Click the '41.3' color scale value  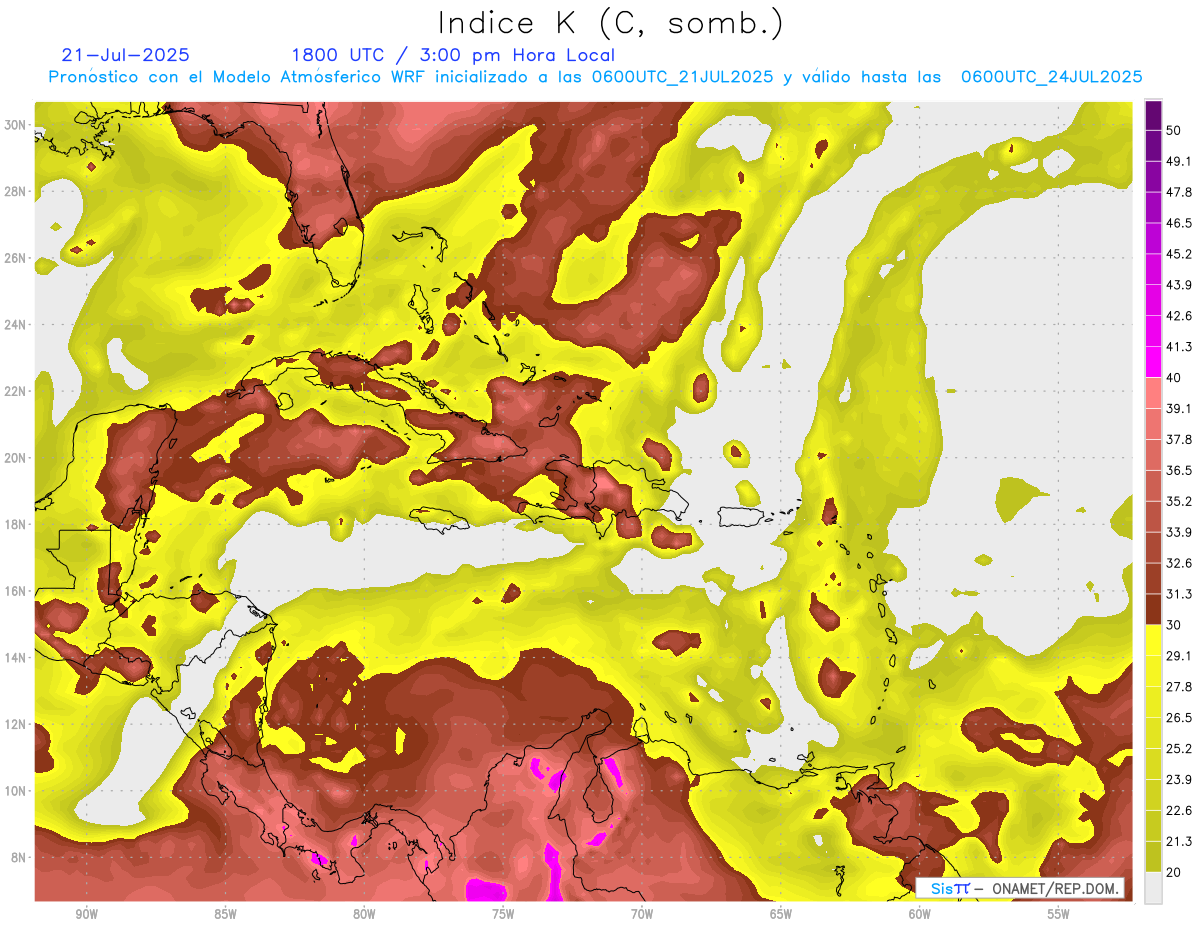[1179, 347]
